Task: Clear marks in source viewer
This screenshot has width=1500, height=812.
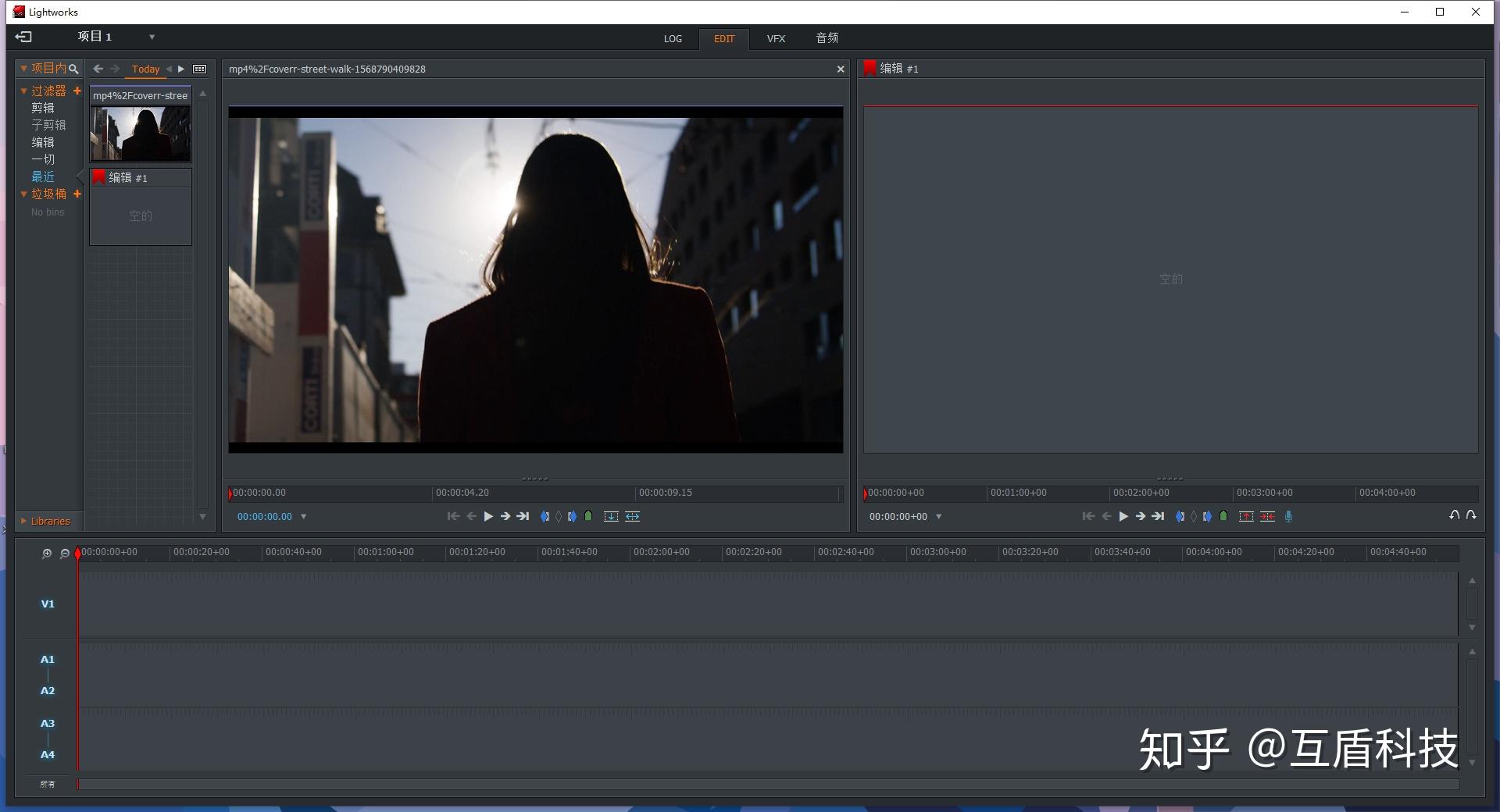Action: pyautogui.click(x=559, y=516)
